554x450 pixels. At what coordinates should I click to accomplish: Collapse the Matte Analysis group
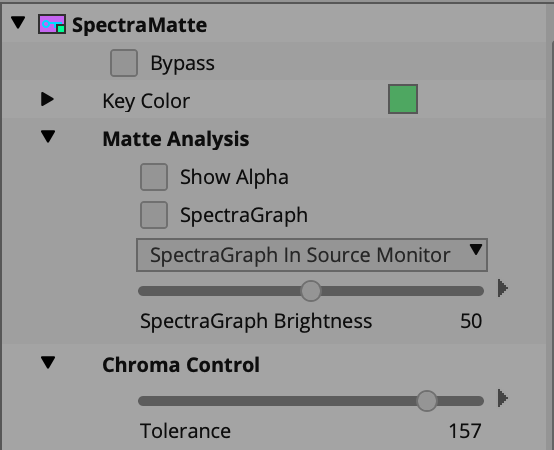[x=48, y=137]
